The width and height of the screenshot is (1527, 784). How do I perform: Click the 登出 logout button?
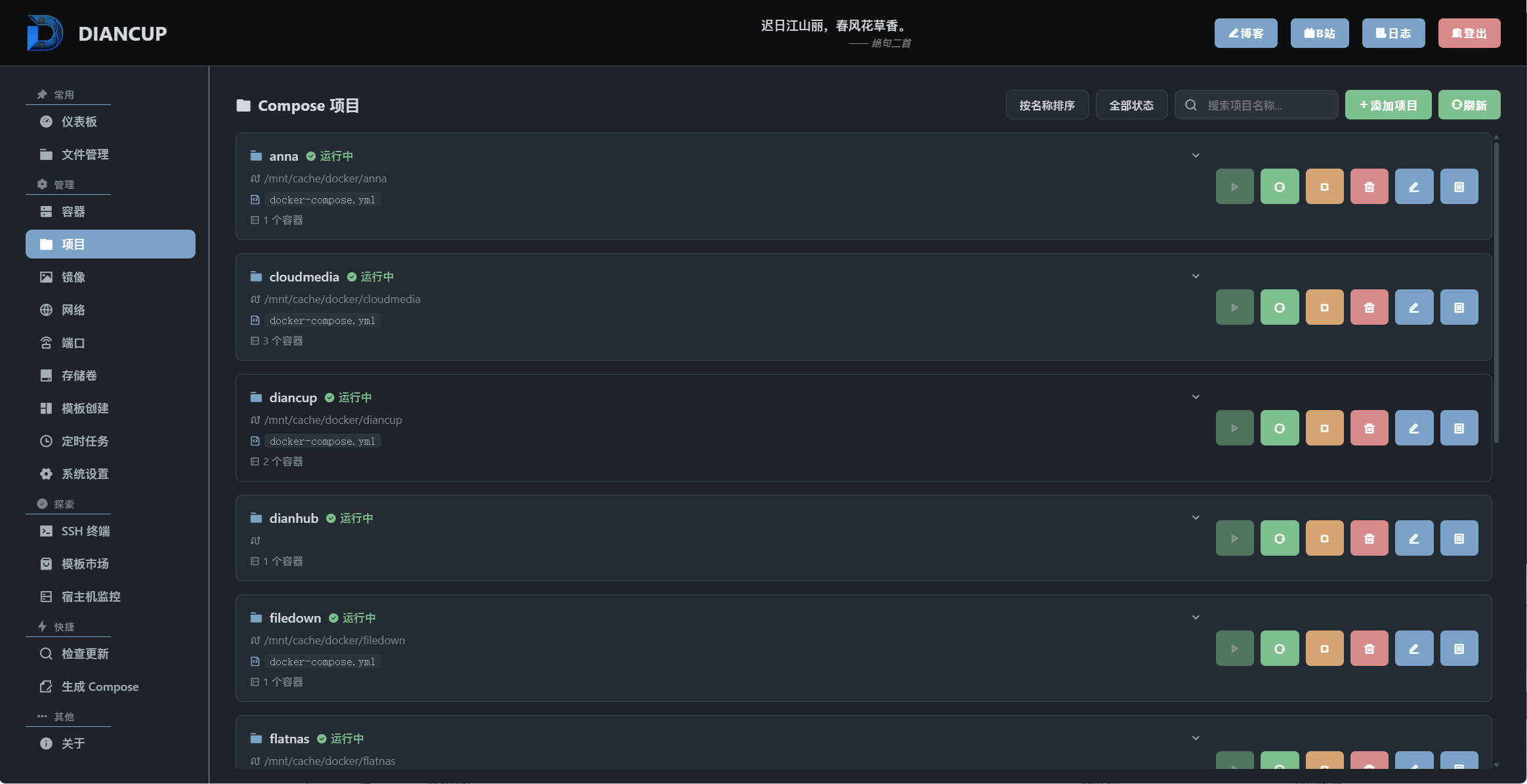click(1469, 33)
